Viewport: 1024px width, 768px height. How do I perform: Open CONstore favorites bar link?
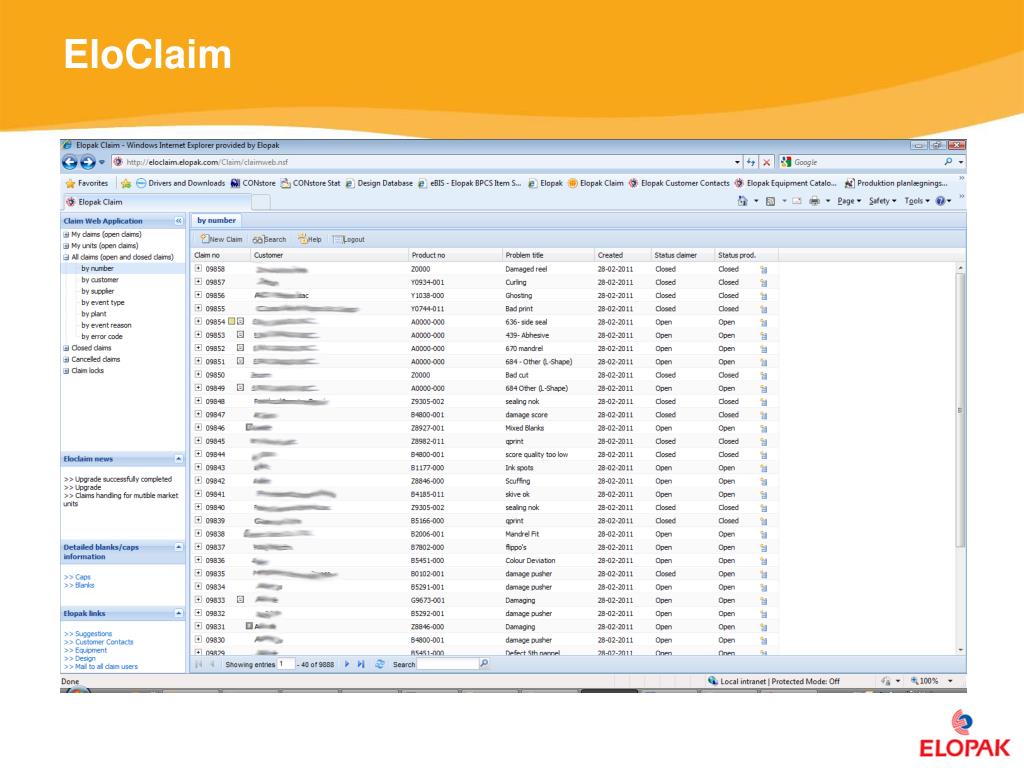[253, 184]
